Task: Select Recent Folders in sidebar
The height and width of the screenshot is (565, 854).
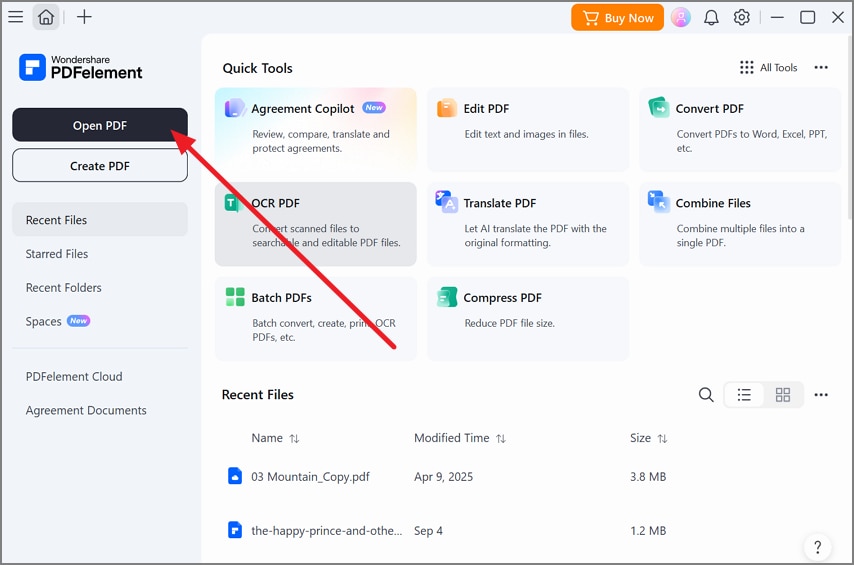Action: coord(100,288)
